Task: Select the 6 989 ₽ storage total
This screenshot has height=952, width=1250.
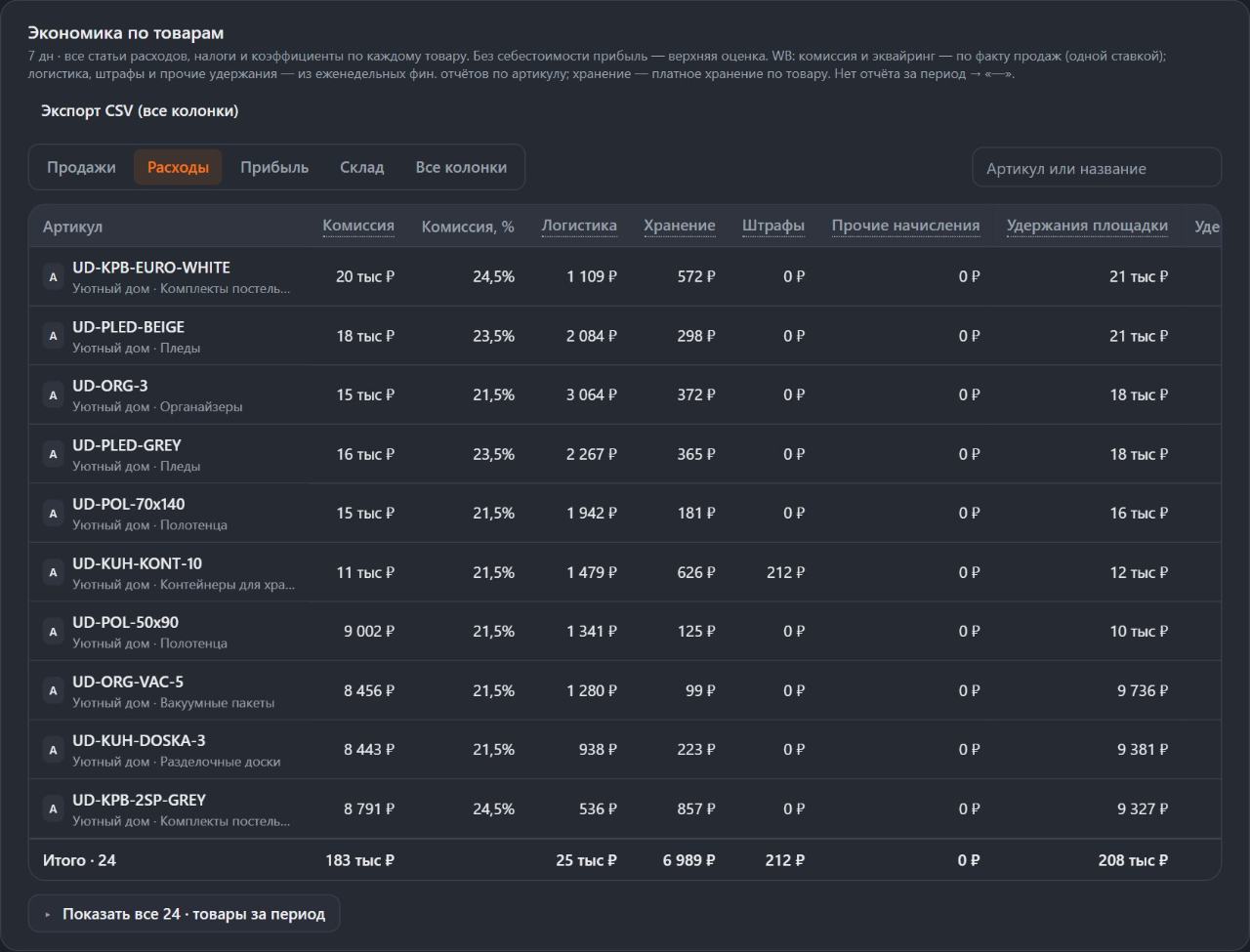Action: point(689,860)
